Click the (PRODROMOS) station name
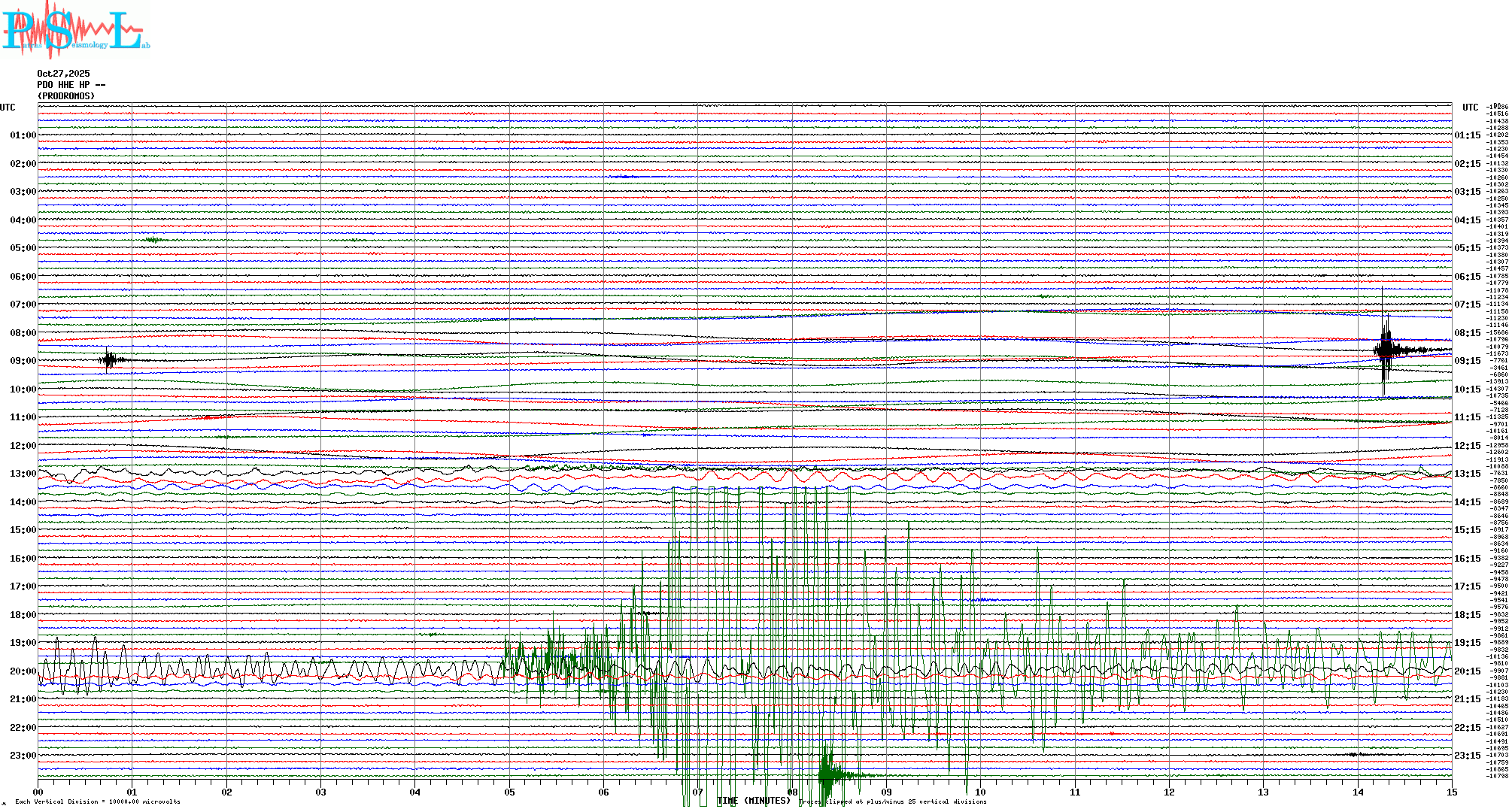1512x812 pixels. pos(66,96)
